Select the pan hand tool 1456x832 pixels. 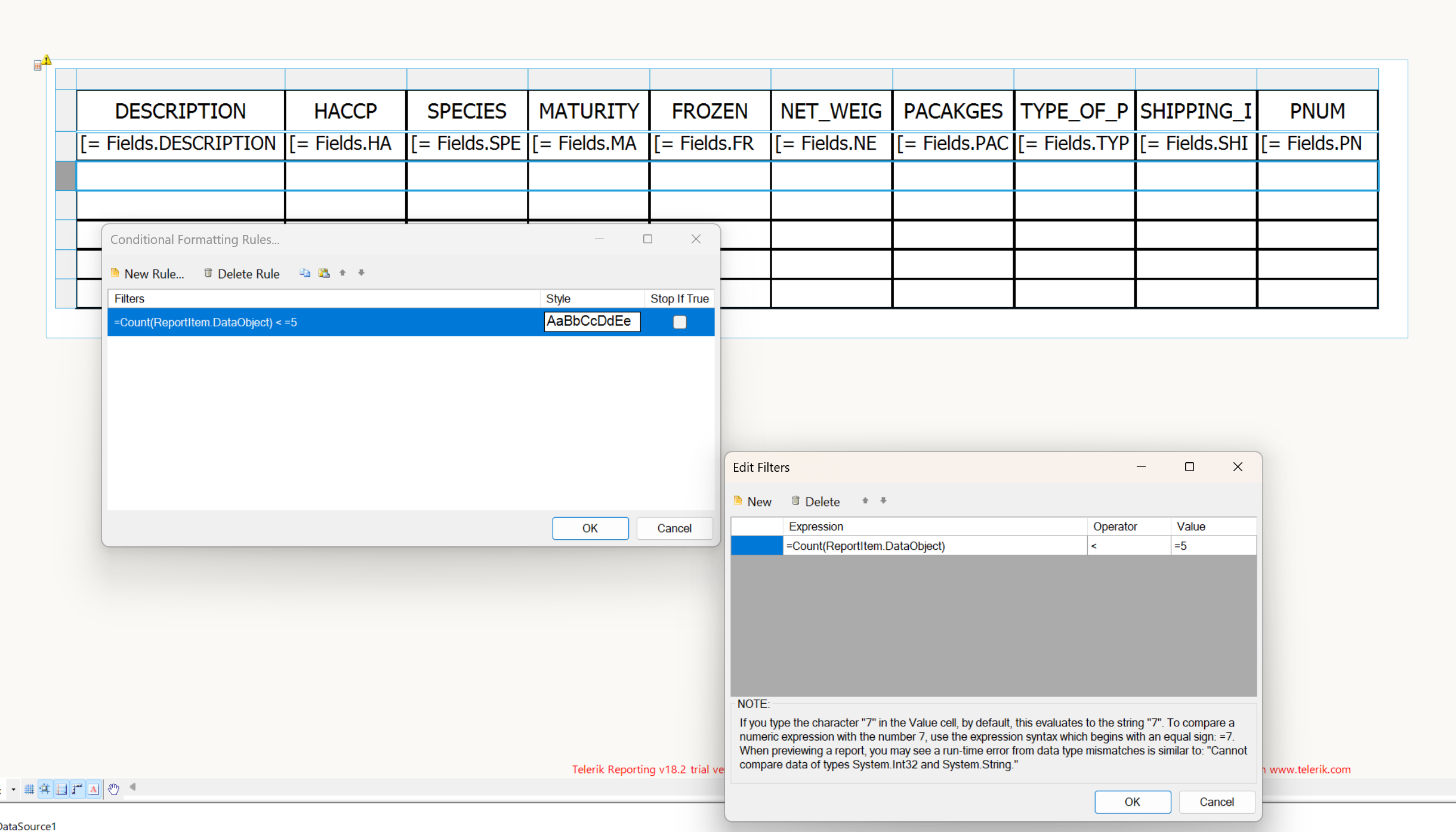pos(113,788)
